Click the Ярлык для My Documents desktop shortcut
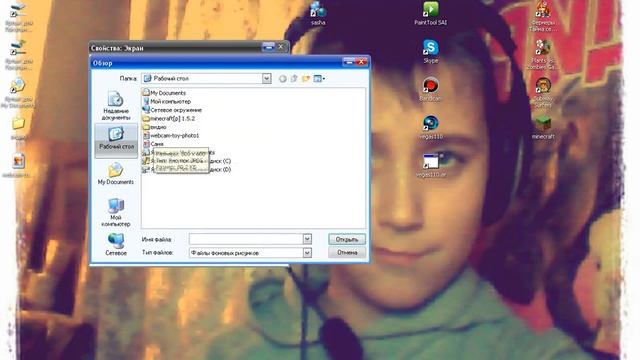 click(x=18, y=93)
